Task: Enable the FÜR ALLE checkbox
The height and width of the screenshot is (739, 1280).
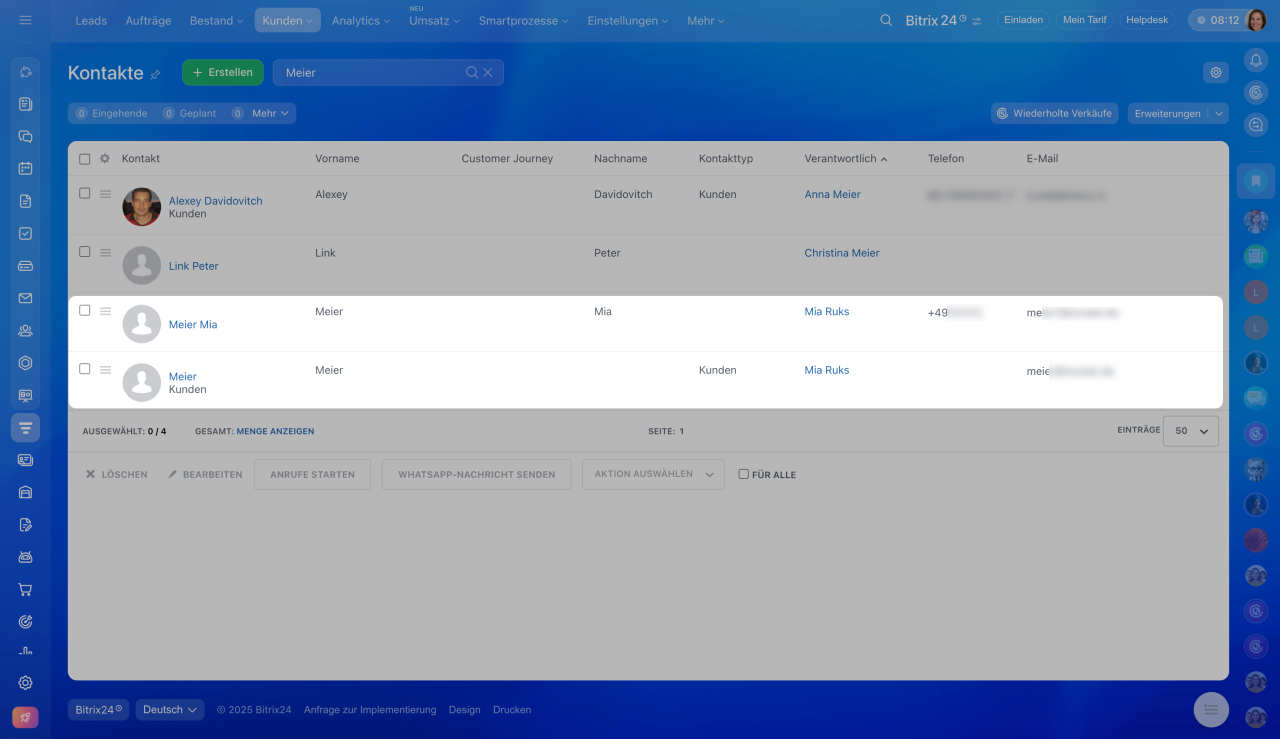Action: [743, 474]
